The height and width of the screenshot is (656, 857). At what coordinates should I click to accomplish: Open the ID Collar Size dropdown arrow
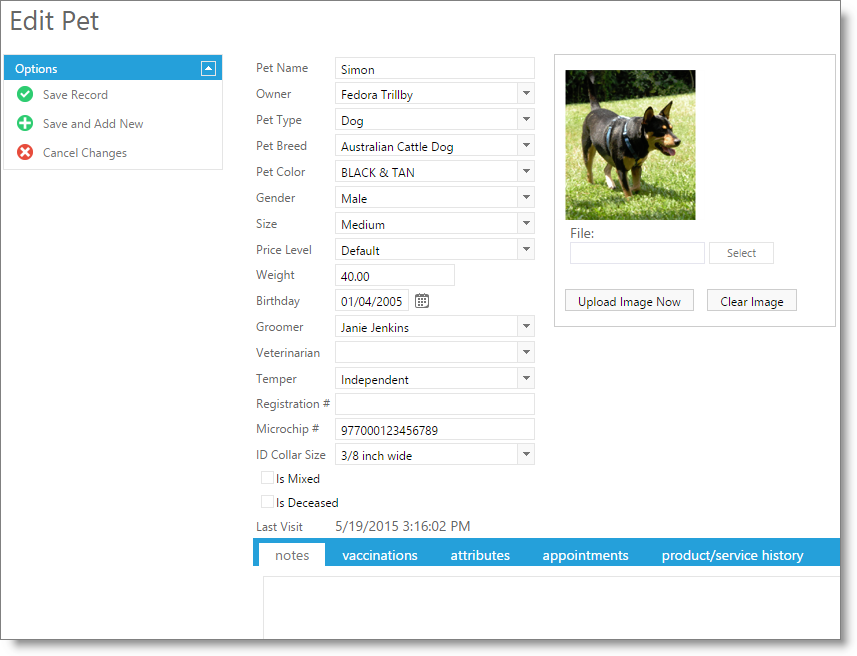pyautogui.click(x=526, y=454)
